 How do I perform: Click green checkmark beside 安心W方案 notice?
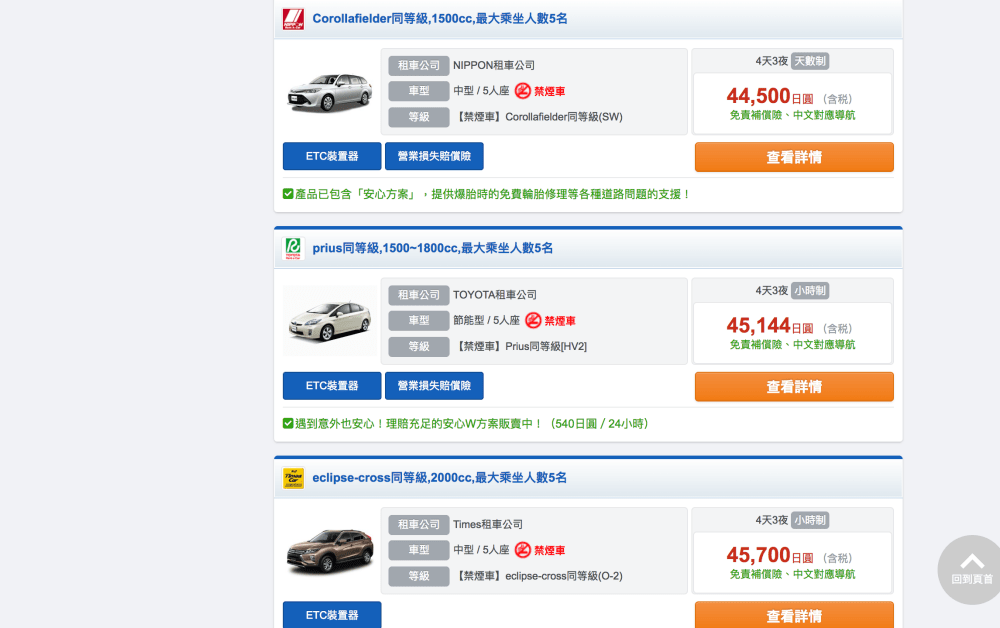[x=288, y=424]
